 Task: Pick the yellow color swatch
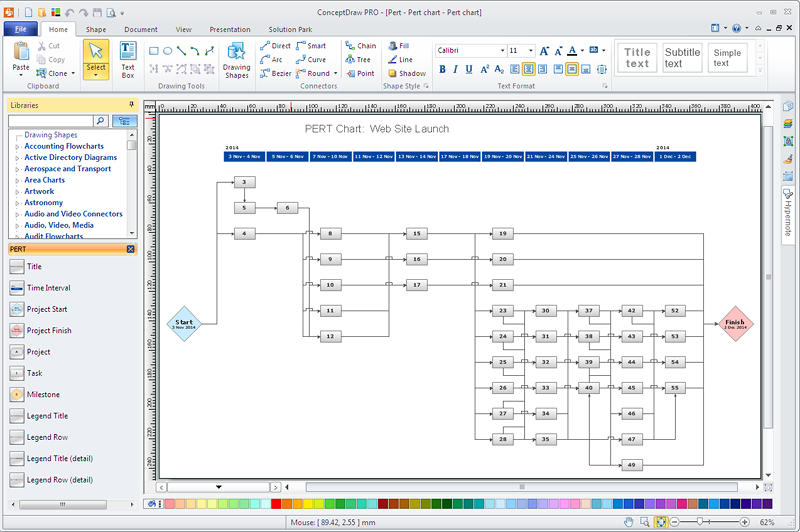[x=308, y=504]
